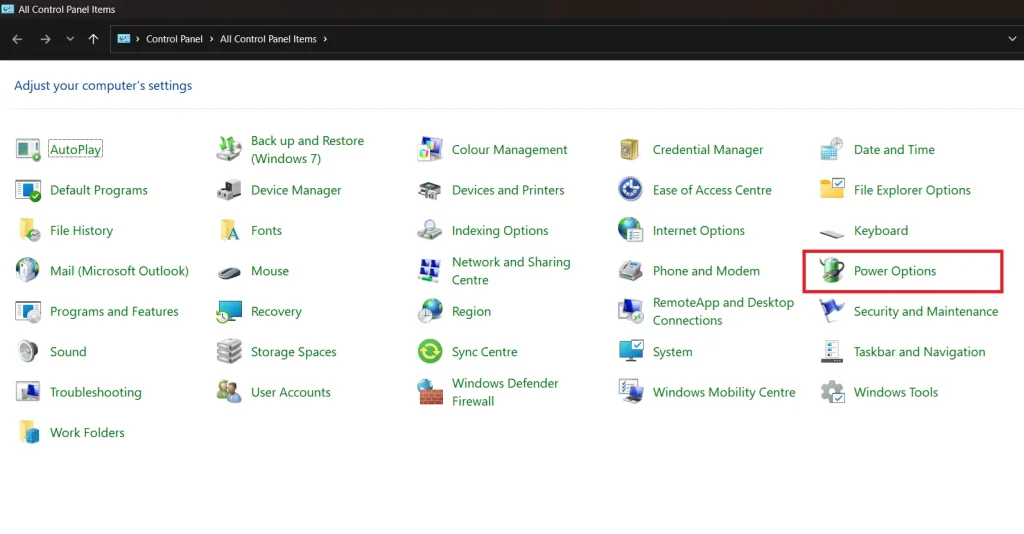Click the File History icon
This screenshot has height=534, width=1024.
tap(28, 230)
